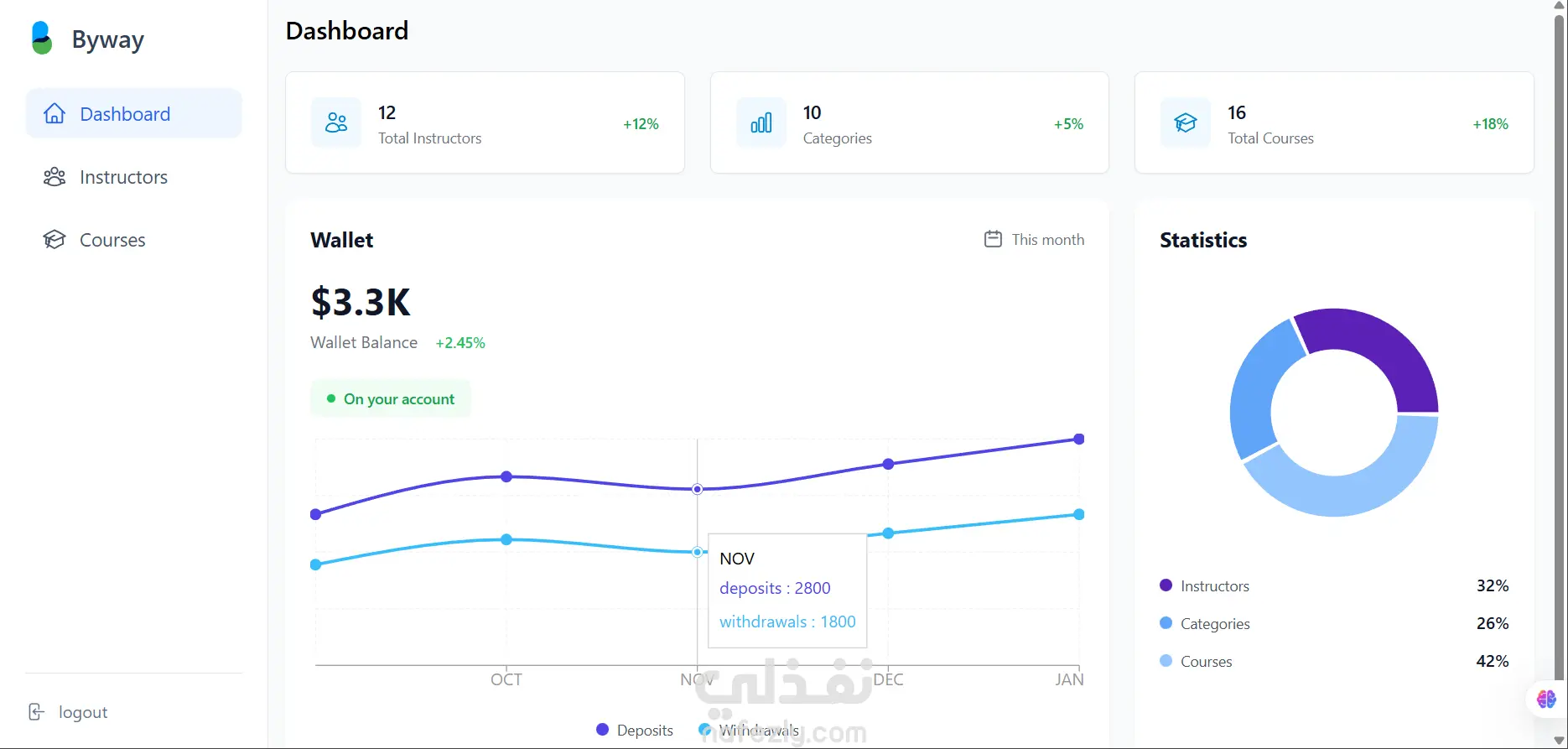Click the logout arrow icon
1568x749 pixels.
pyautogui.click(x=36, y=712)
